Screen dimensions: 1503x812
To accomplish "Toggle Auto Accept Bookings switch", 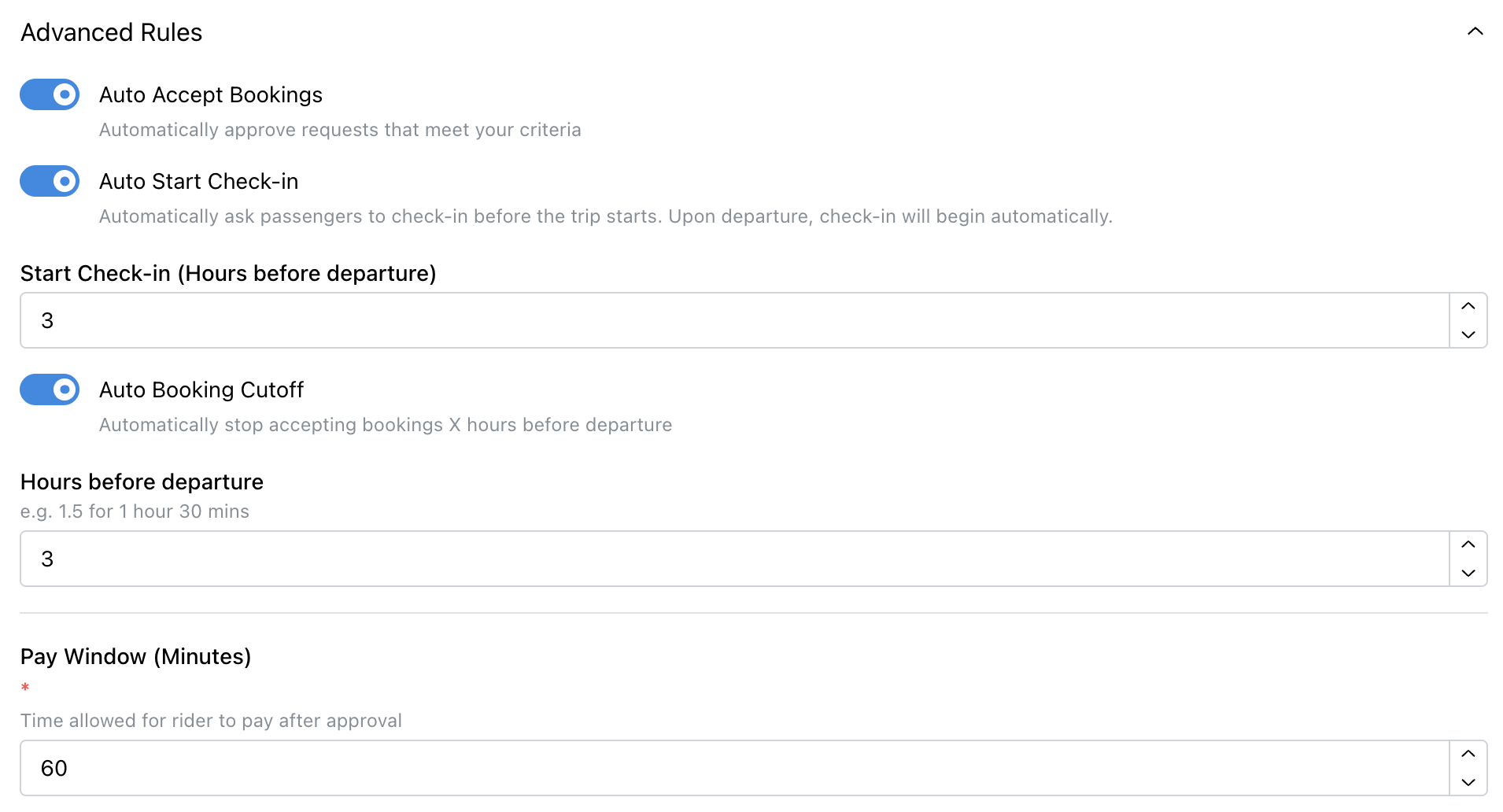I will (x=50, y=94).
